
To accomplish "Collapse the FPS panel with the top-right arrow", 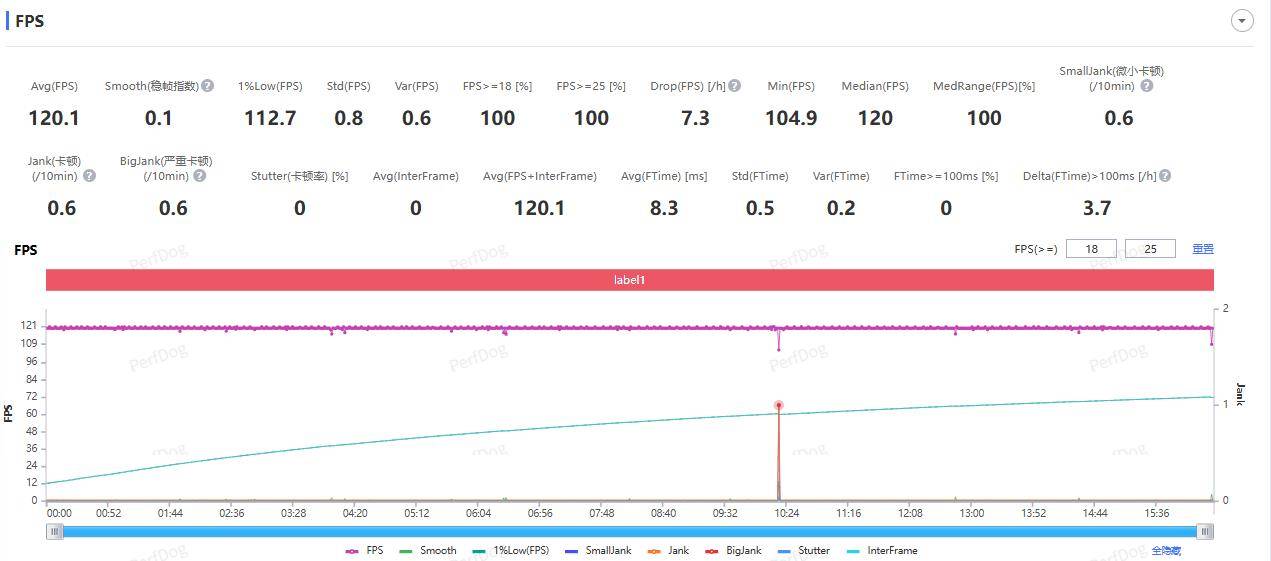I will [x=1242, y=21].
